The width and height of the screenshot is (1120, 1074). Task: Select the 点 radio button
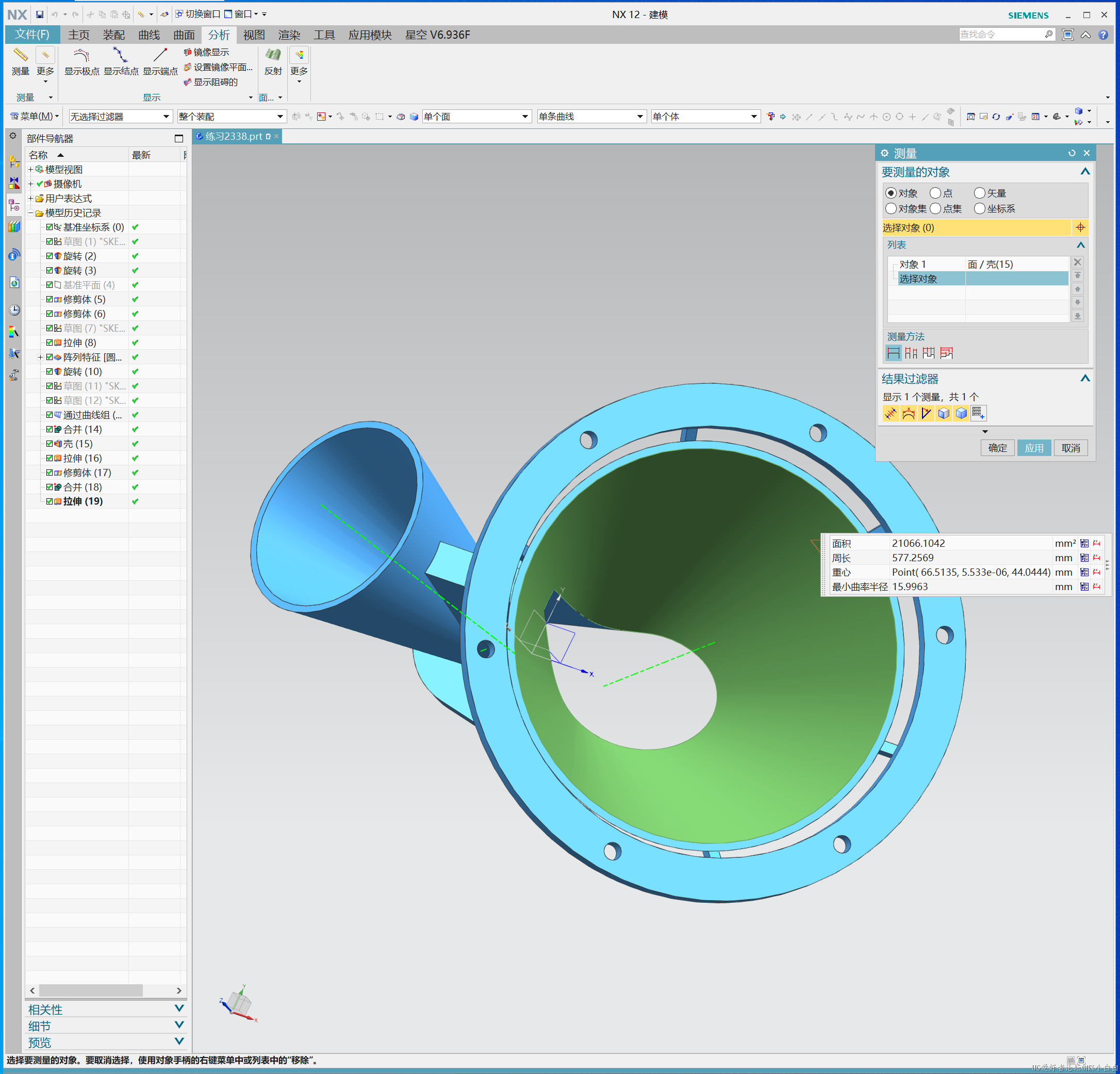935,193
